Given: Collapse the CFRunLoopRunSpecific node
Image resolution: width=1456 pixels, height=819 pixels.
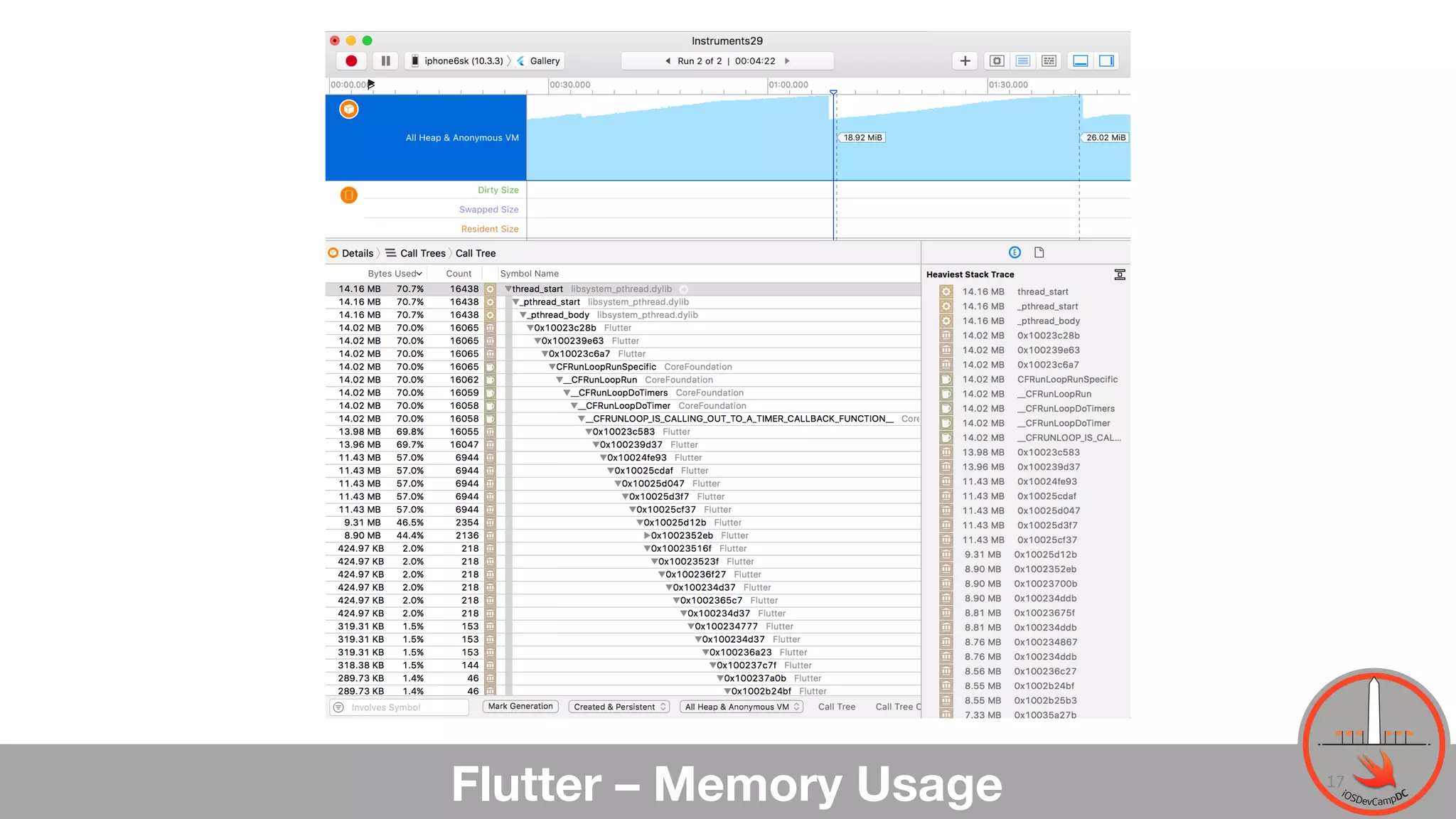Looking at the screenshot, I should (x=552, y=367).
